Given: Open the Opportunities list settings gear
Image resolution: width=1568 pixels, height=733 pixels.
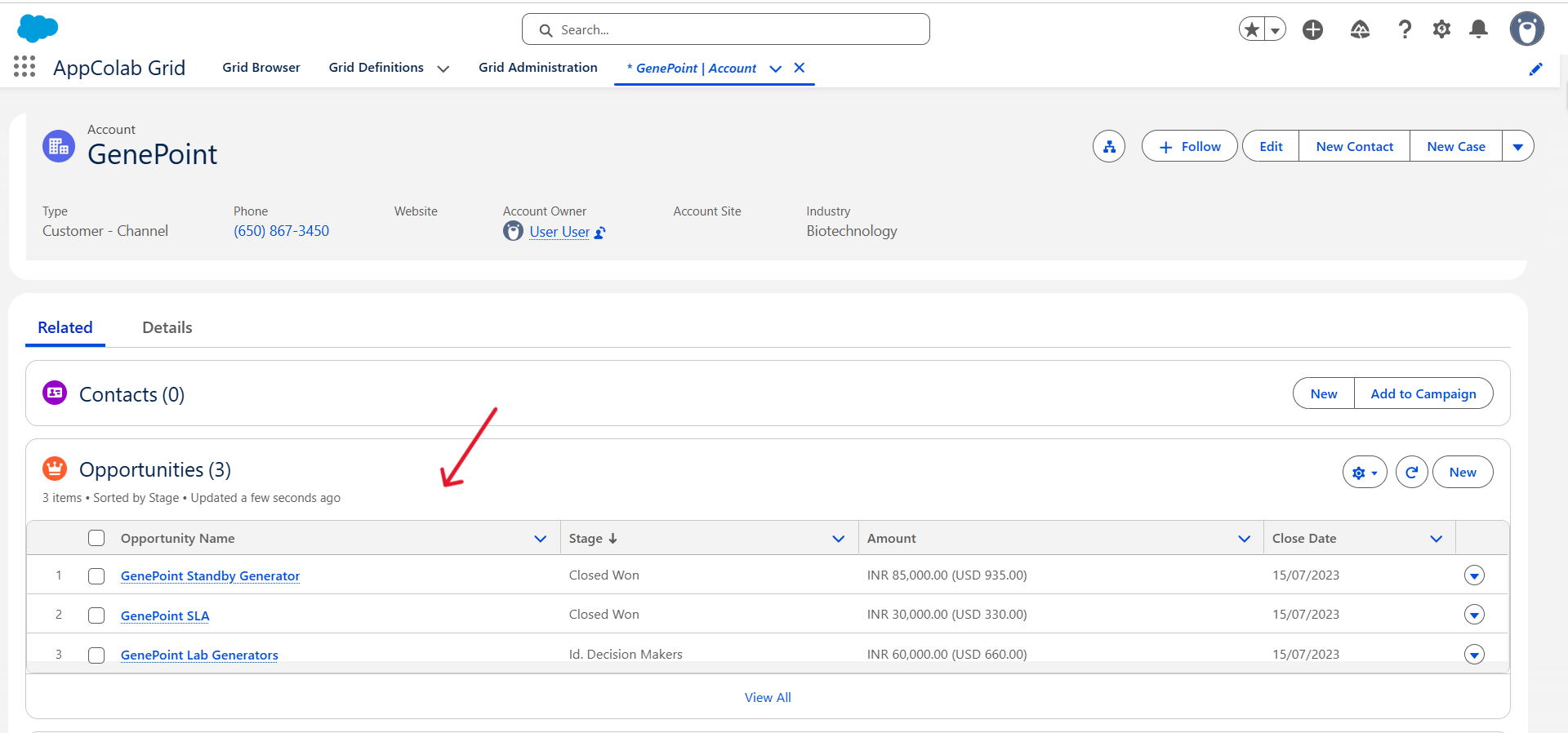Looking at the screenshot, I should (x=1365, y=472).
